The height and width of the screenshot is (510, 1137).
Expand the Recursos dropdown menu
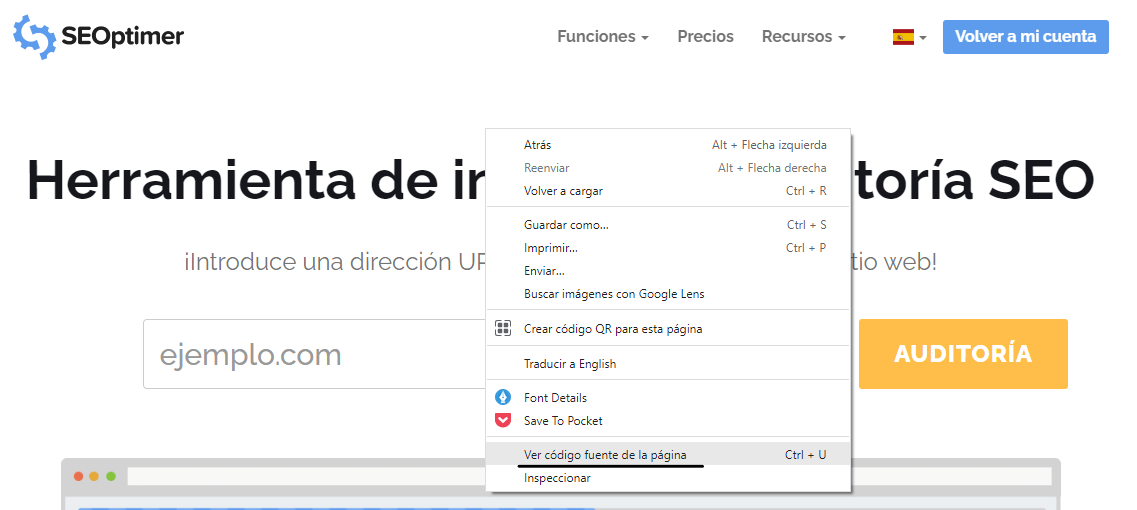point(803,37)
